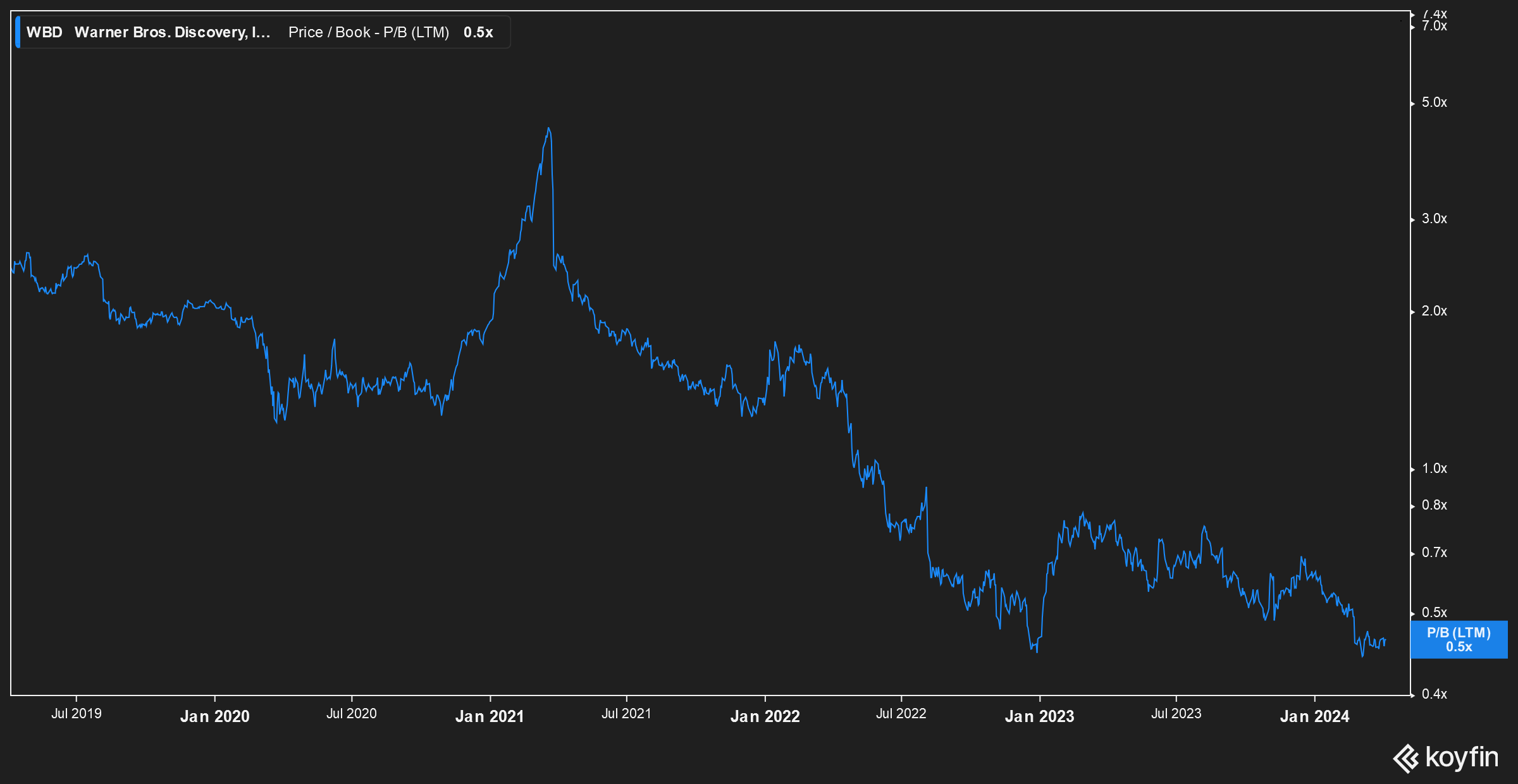1518x784 pixels.
Task: Click the blue P/B (LTM) 0.5x axis badge
Action: 1459,639
